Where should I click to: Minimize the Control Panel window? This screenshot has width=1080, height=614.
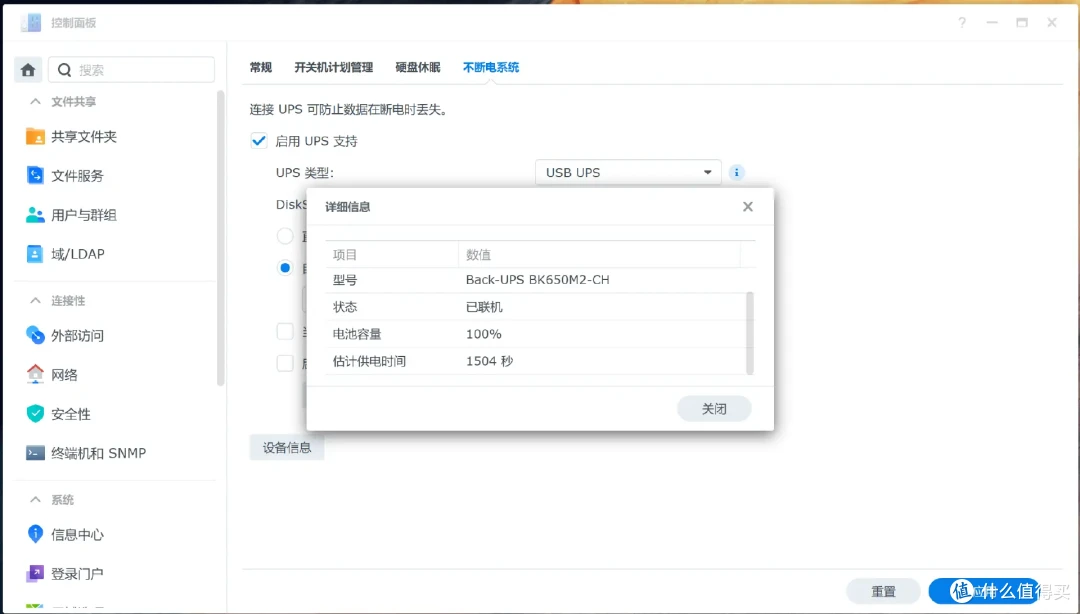[x=992, y=23]
